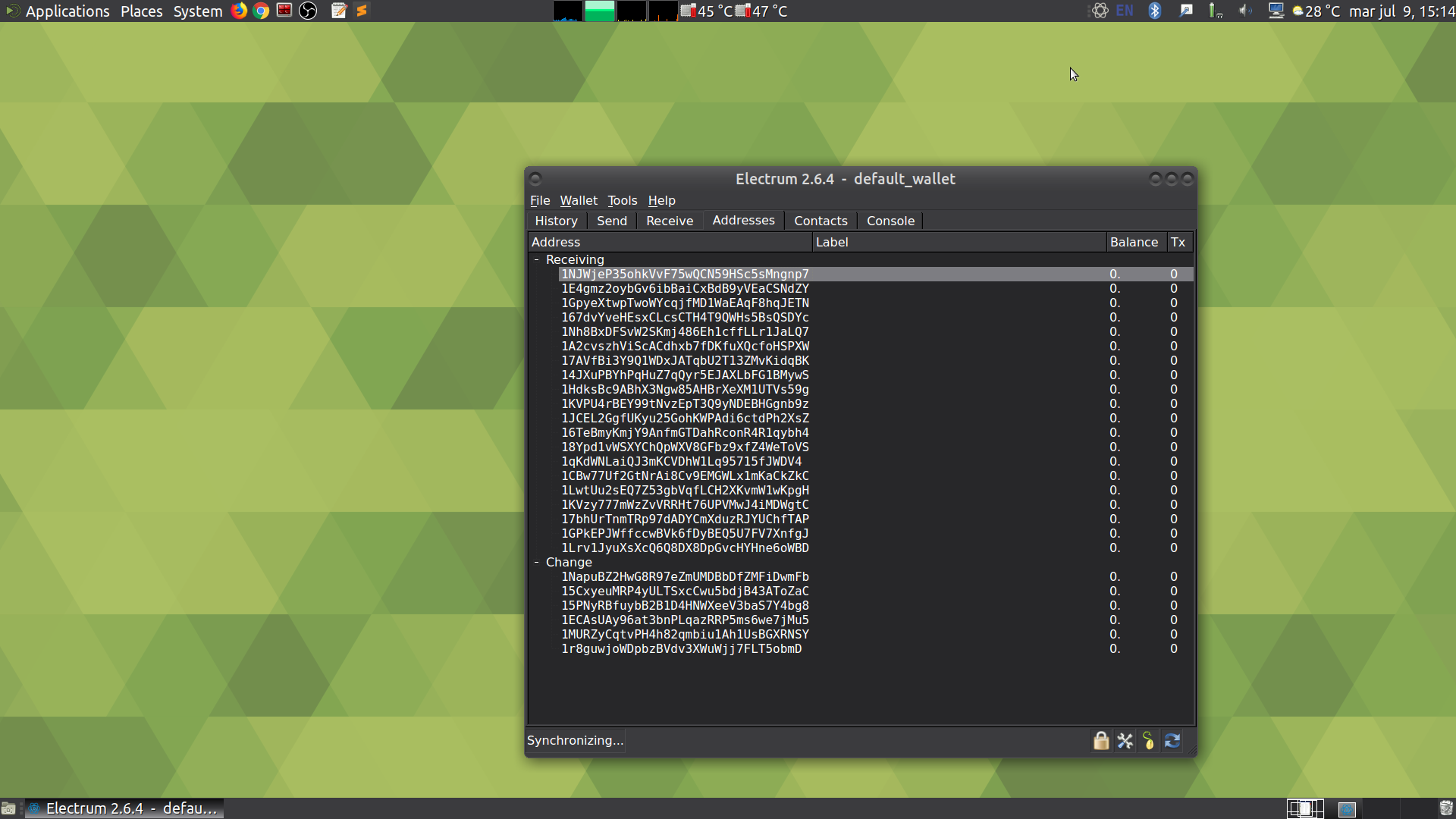The image size is (1456, 819).
Task: Select address 1E4gmz2oybGv6ibBaiCxBdB9yVEaCSNdZY
Action: click(x=685, y=288)
